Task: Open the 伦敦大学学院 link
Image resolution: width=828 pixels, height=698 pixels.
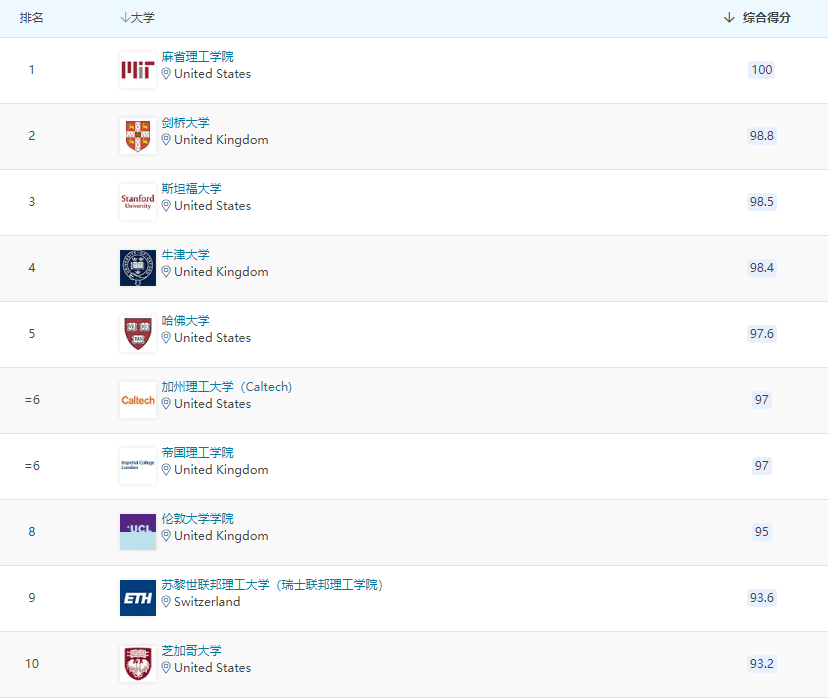Action: pos(197,519)
